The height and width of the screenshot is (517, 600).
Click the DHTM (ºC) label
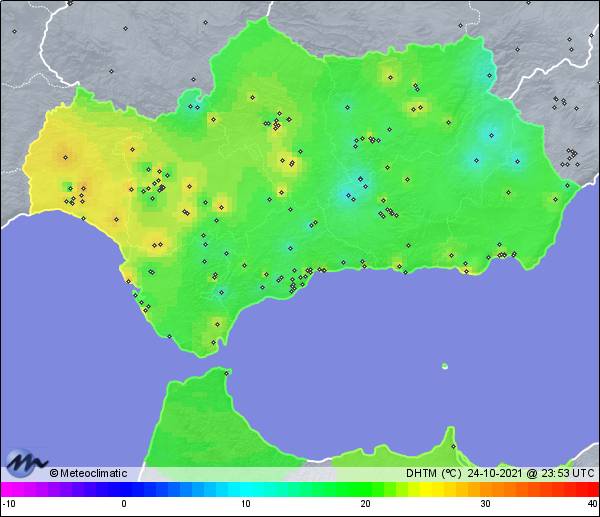(x=434, y=473)
